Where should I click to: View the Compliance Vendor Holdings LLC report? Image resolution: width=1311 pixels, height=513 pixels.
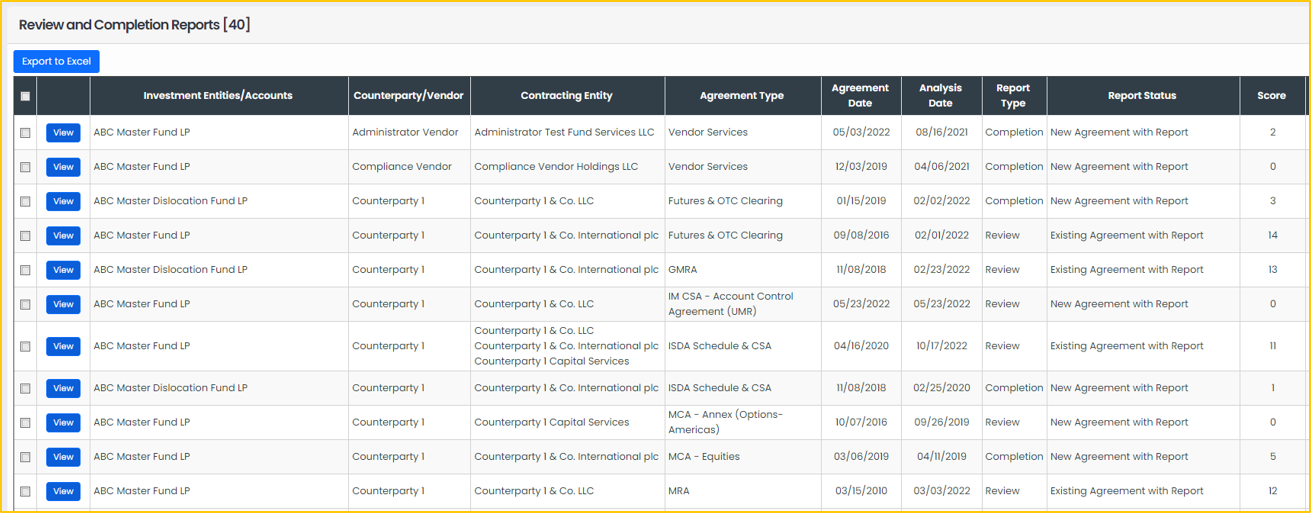pyautogui.click(x=63, y=167)
